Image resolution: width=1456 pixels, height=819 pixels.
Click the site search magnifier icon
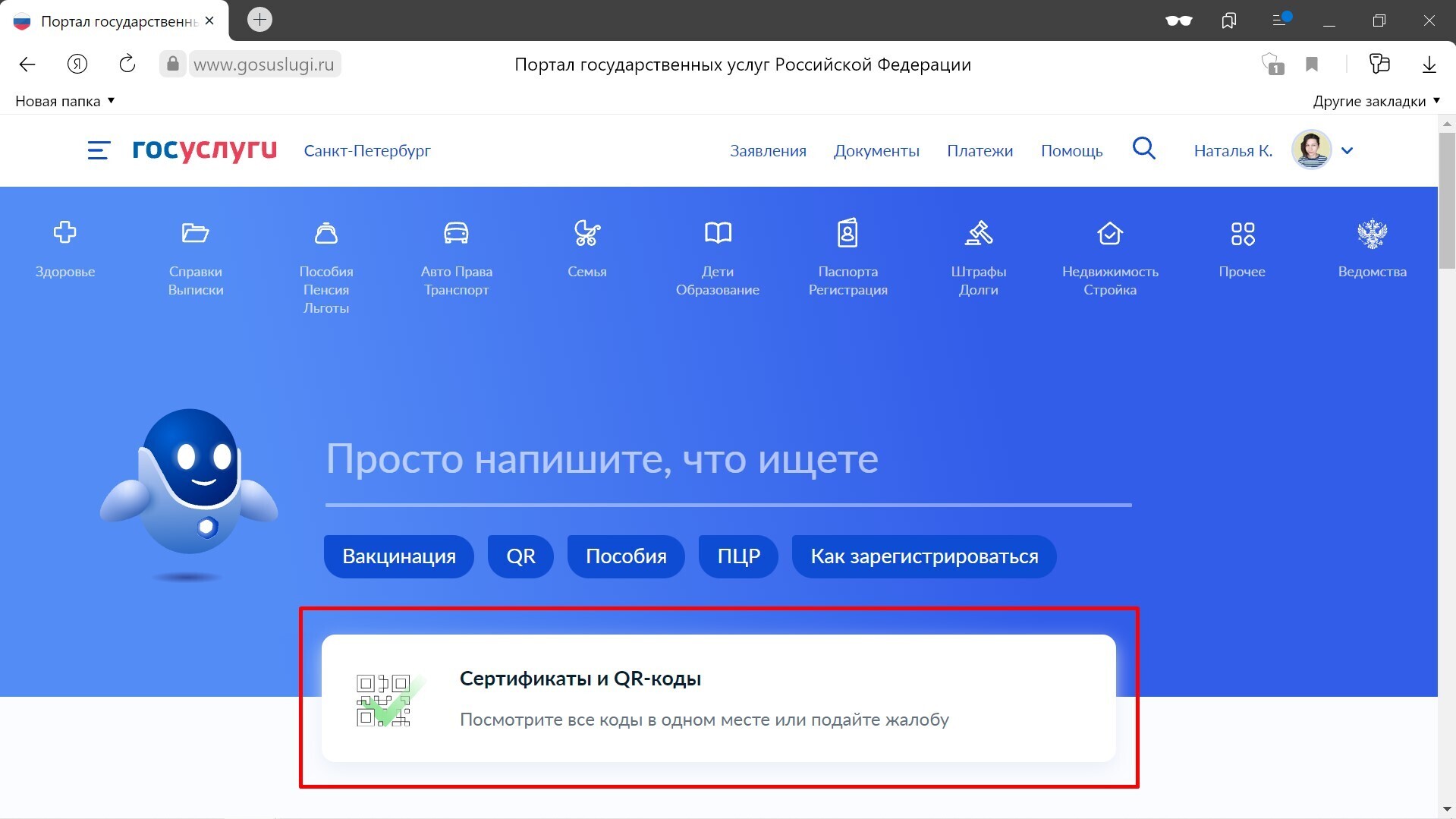[x=1143, y=149]
